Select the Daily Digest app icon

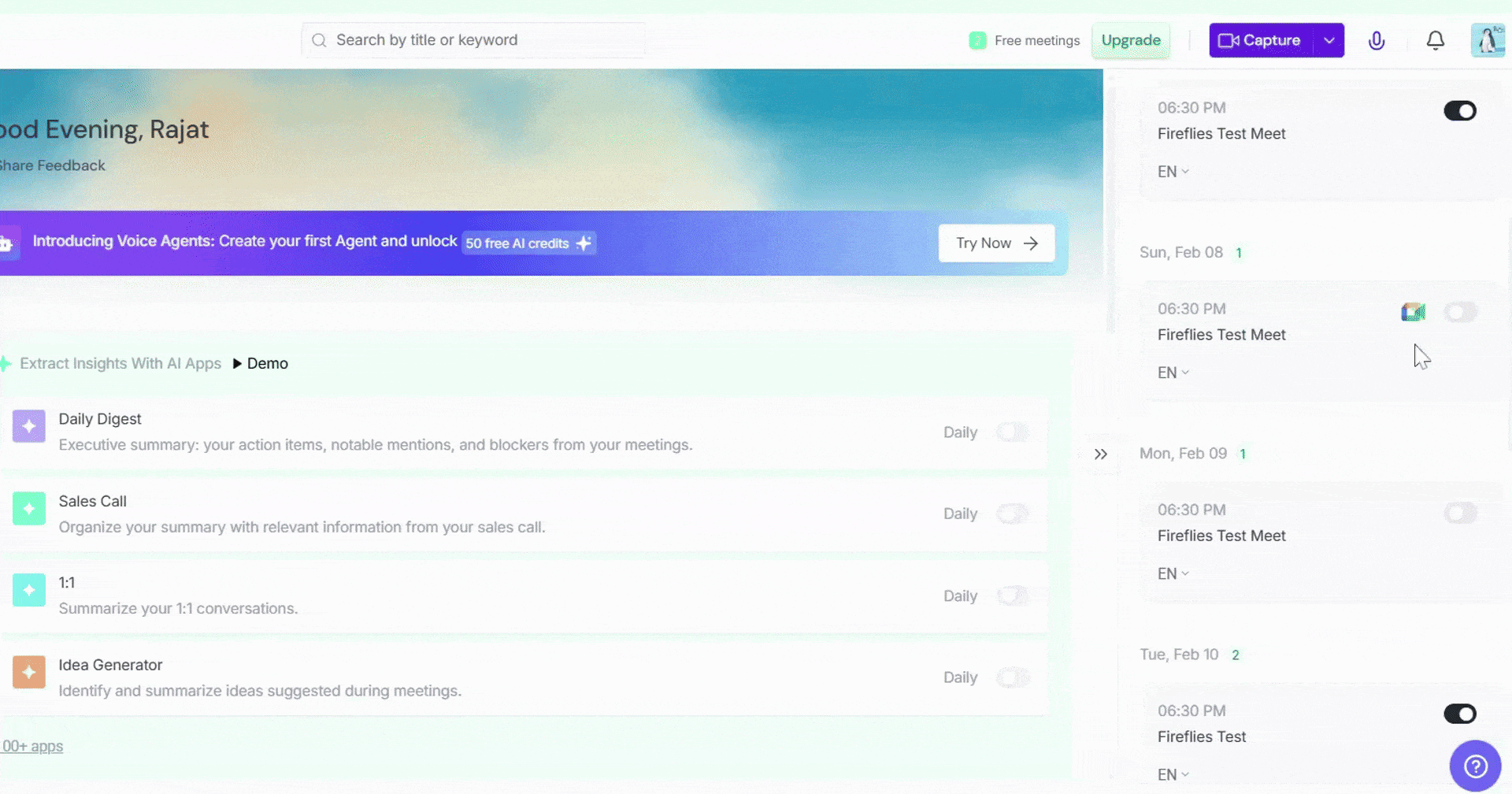click(x=29, y=426)
